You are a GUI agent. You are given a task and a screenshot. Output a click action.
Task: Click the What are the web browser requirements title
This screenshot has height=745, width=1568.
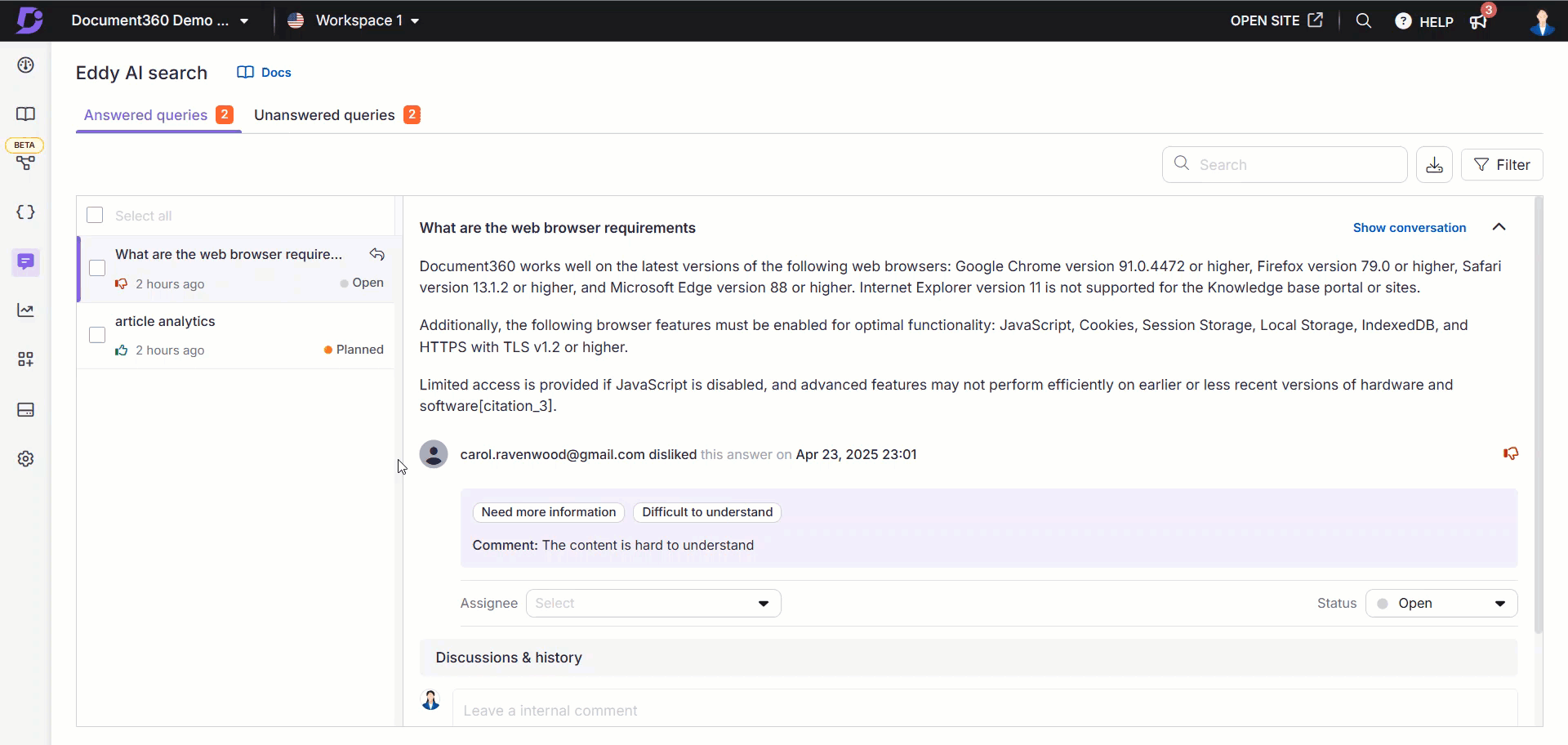558,228
